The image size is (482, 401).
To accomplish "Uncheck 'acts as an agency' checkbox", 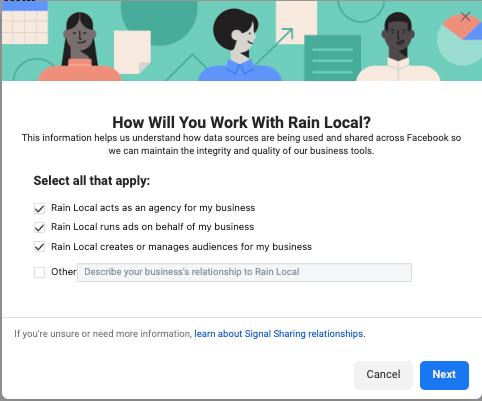I will [x=39, y=209].
